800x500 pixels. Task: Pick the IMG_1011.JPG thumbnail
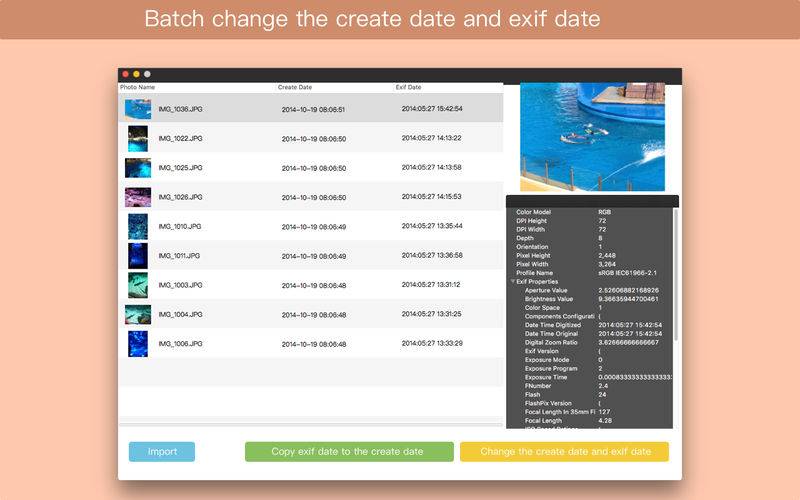click(x=138, y=256)
